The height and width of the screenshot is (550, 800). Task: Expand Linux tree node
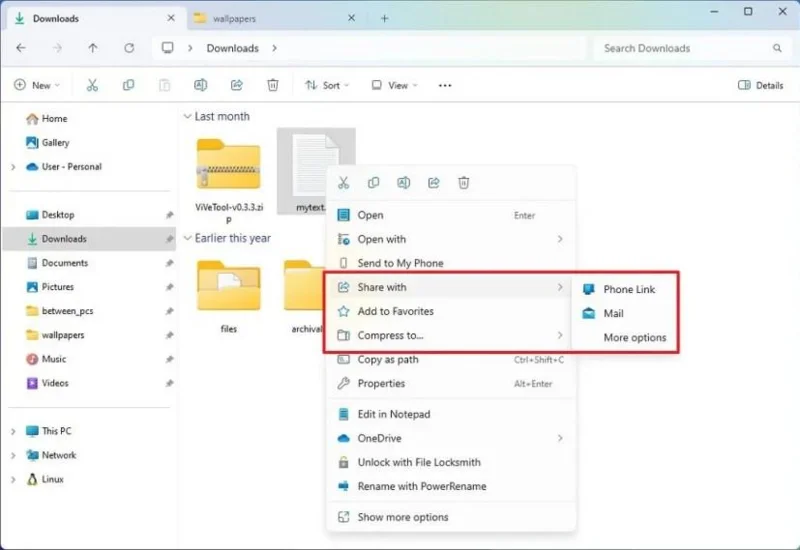(13, 479)
